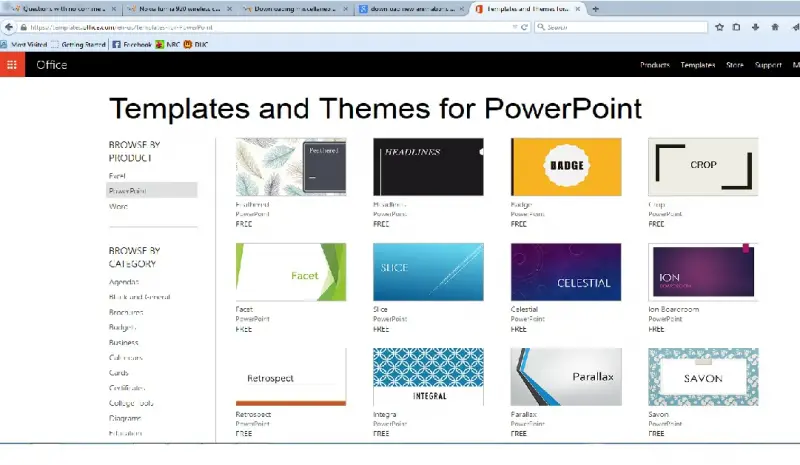
Task: Open the Office app launcher waffle icon
Action: (x=12, y=65)
